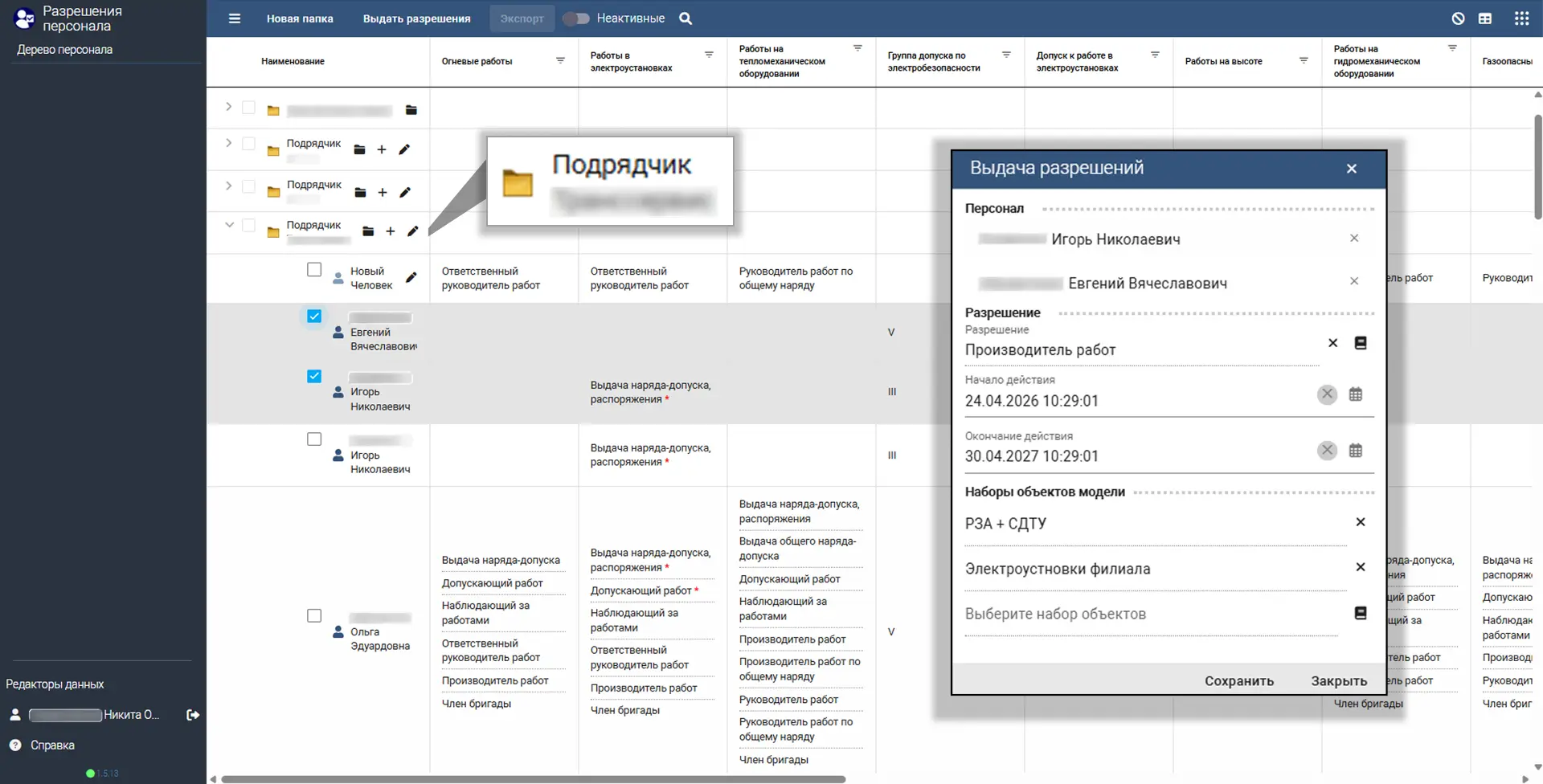Image resolution: width=1543 pixels, height=784 pixels.
Task: Open the Выберите набор объектов dropdown
Action: click(1151, 615)
